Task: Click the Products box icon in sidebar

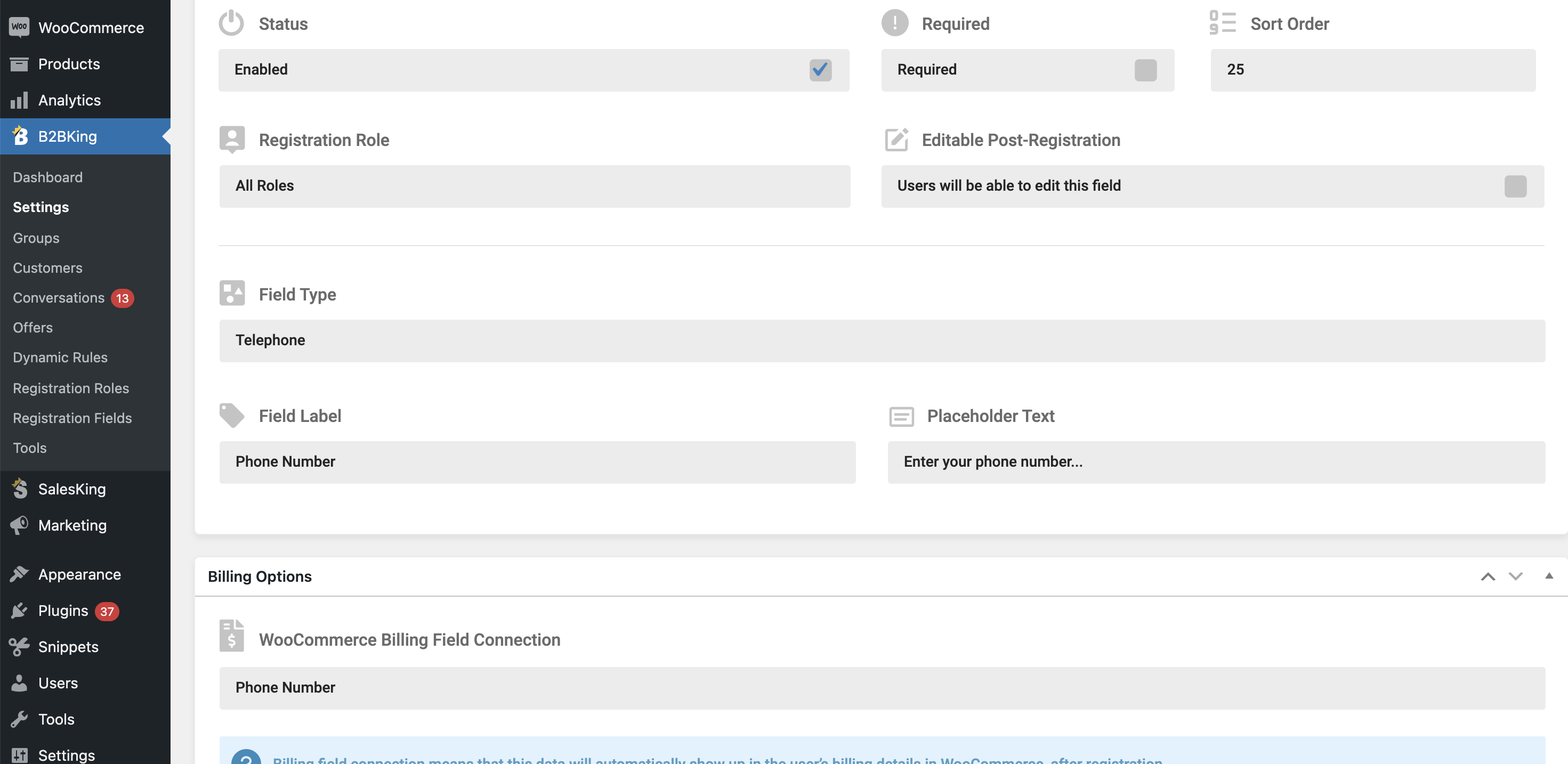Action: 19,64
